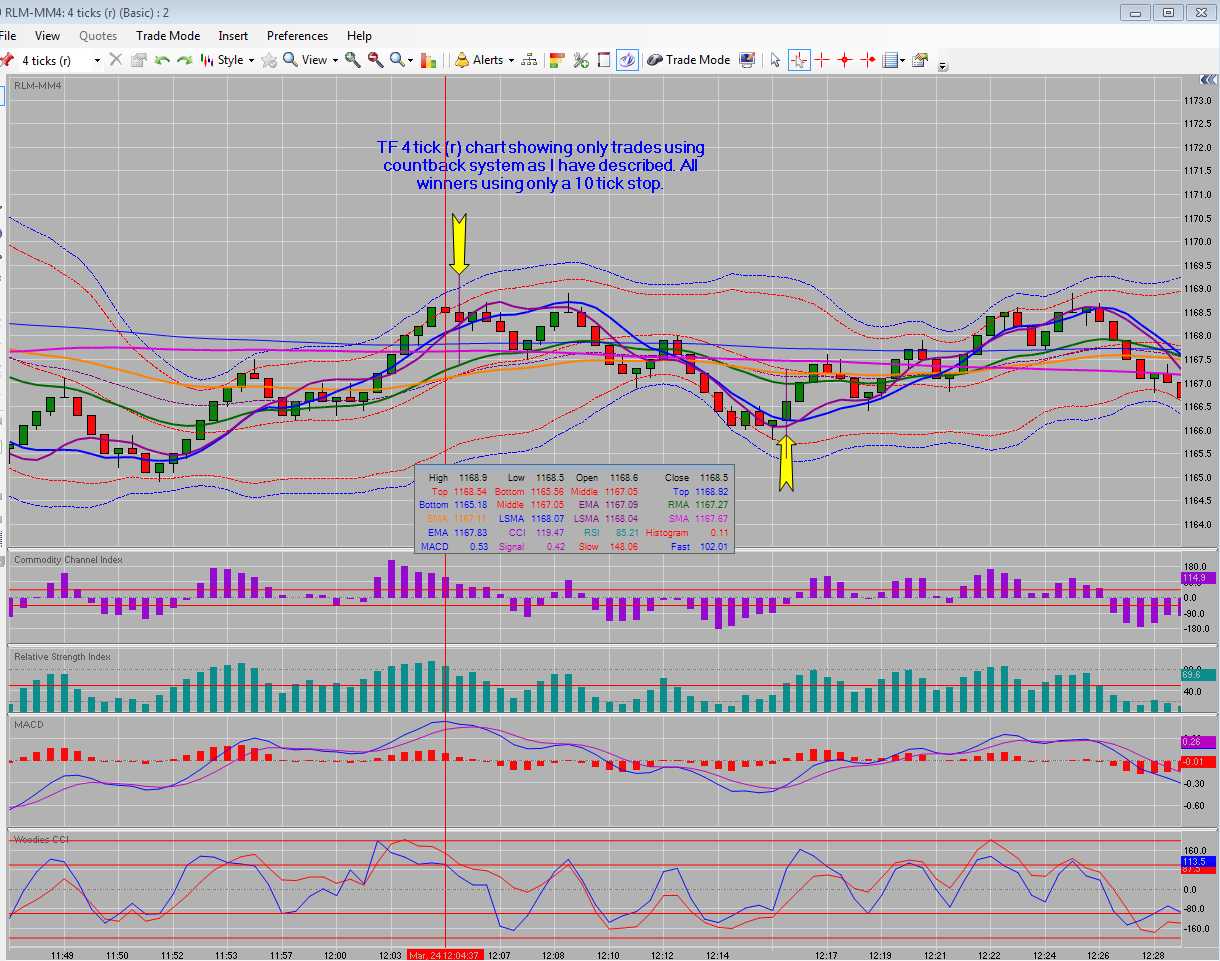Image resolution: width=1220 pixels, height=961 pixels.
Task: Expand the data table dropdown arrow
Action: (x=903, y=60)
